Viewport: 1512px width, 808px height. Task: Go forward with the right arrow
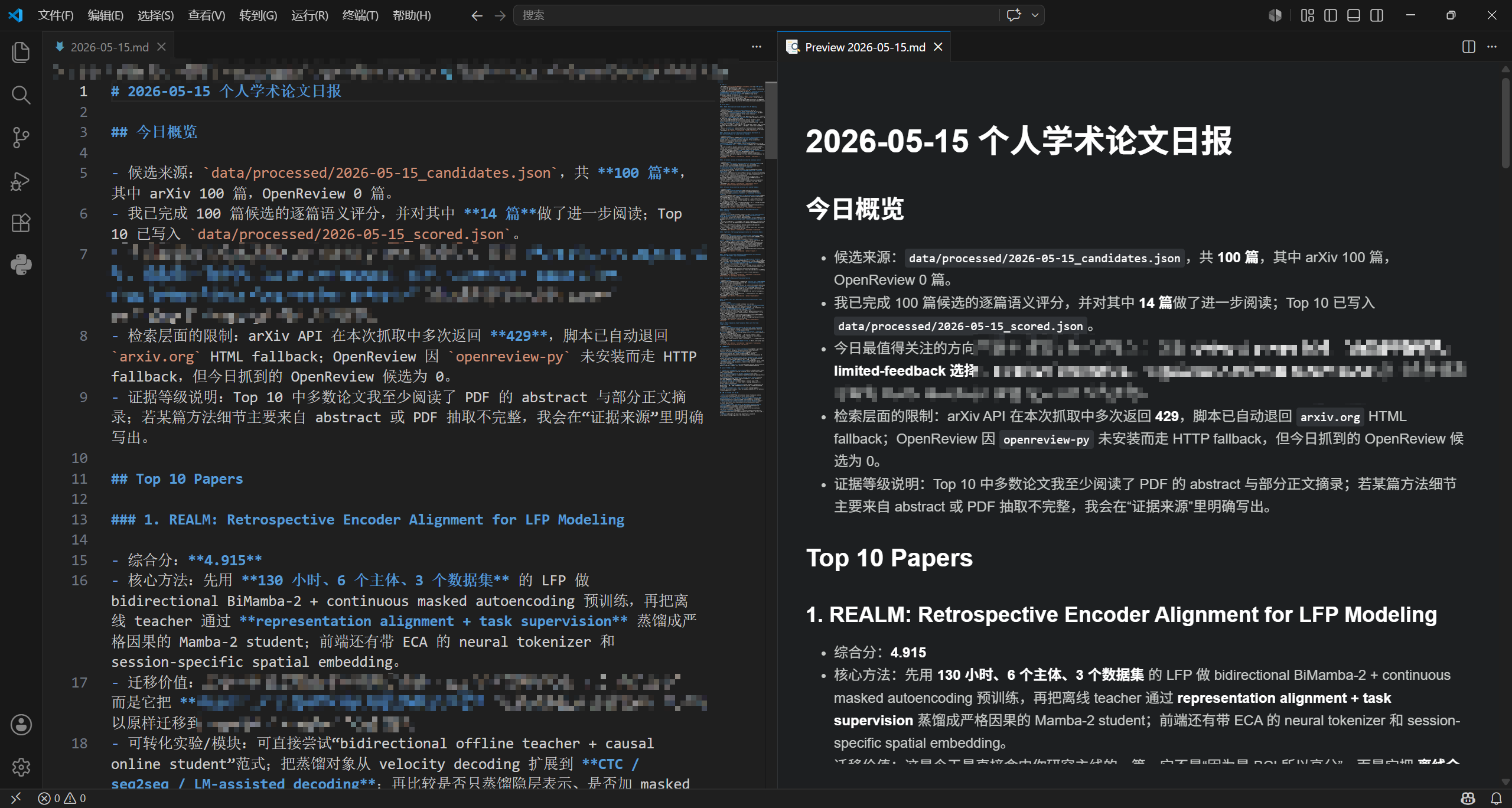point(500,15)
